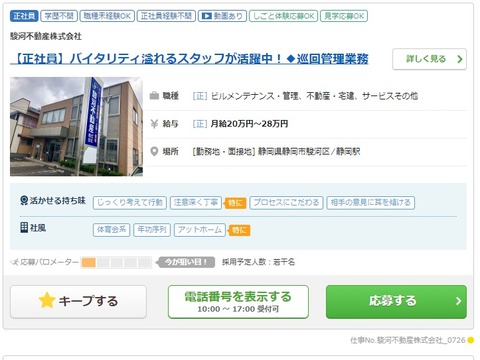The height and width of the screenshot is (360, 480).
Task: Select the プロセスにこだわる tag
Action: pyautogui.click(x=286, y=203)
